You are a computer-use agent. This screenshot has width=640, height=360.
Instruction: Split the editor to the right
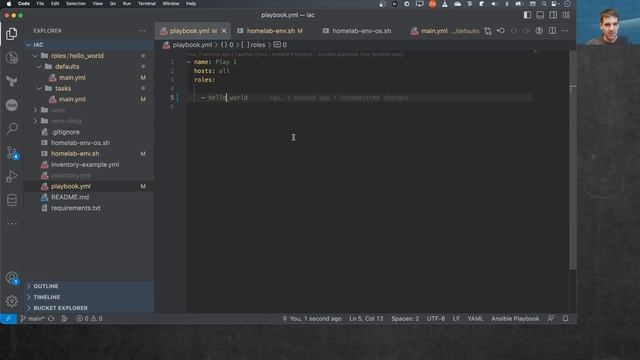point(552,31)
